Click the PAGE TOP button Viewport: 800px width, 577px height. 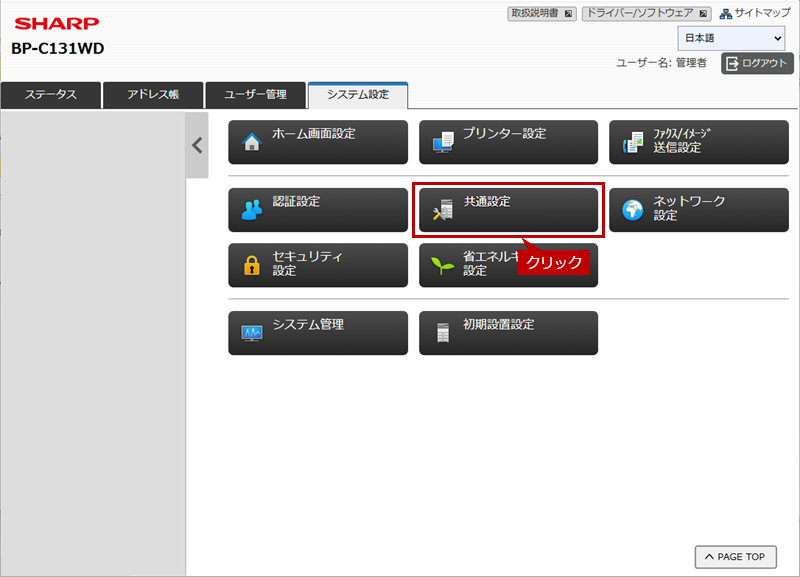tap(735, 557)
